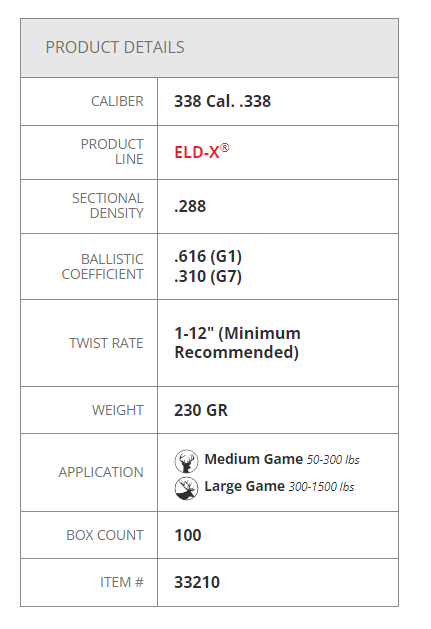Click the Medium Game 50-300 lbs text
Viewport: 431px width, 629px height.
pos(282,459)
